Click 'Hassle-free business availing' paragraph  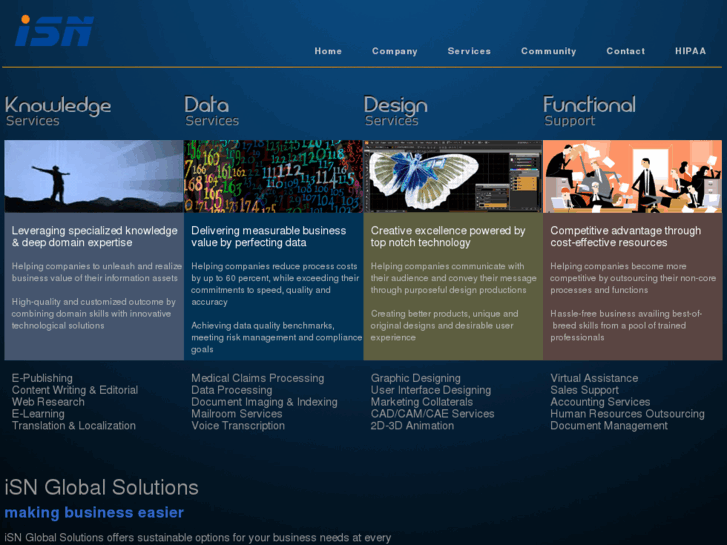pyautogui.click(x=626, y=326)
